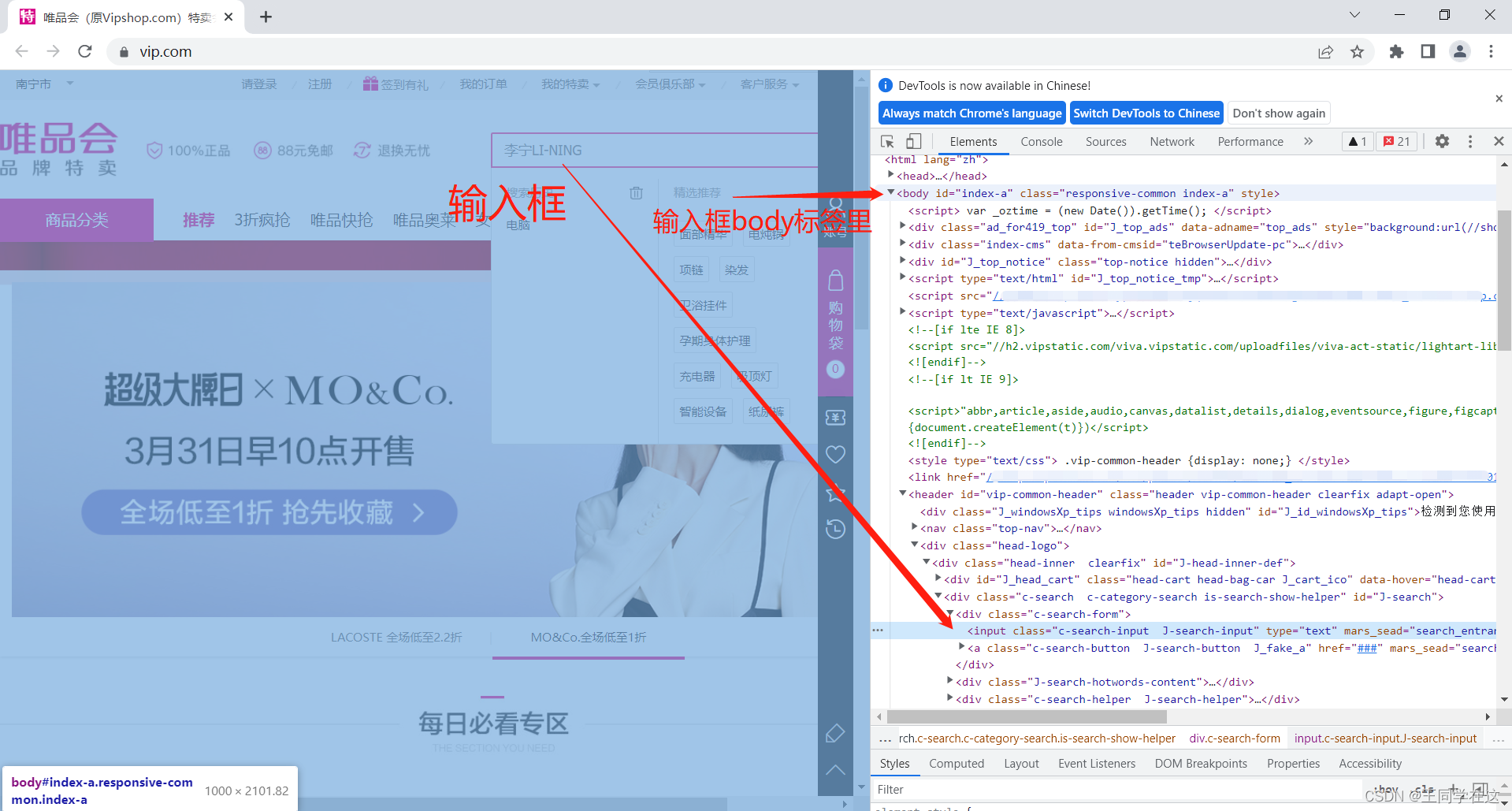Click the 注册 register link
Image resolution: width=1512 pixels, height=811 pixels.
(x=320, y=84)
